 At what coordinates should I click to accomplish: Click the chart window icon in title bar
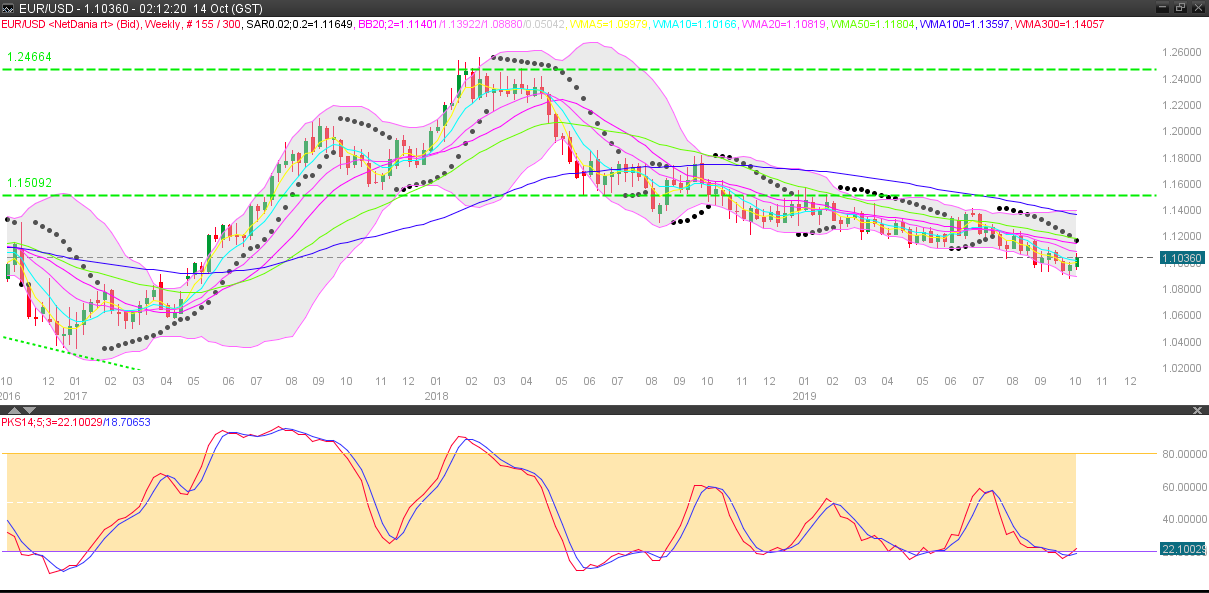[x=9, y=7]
